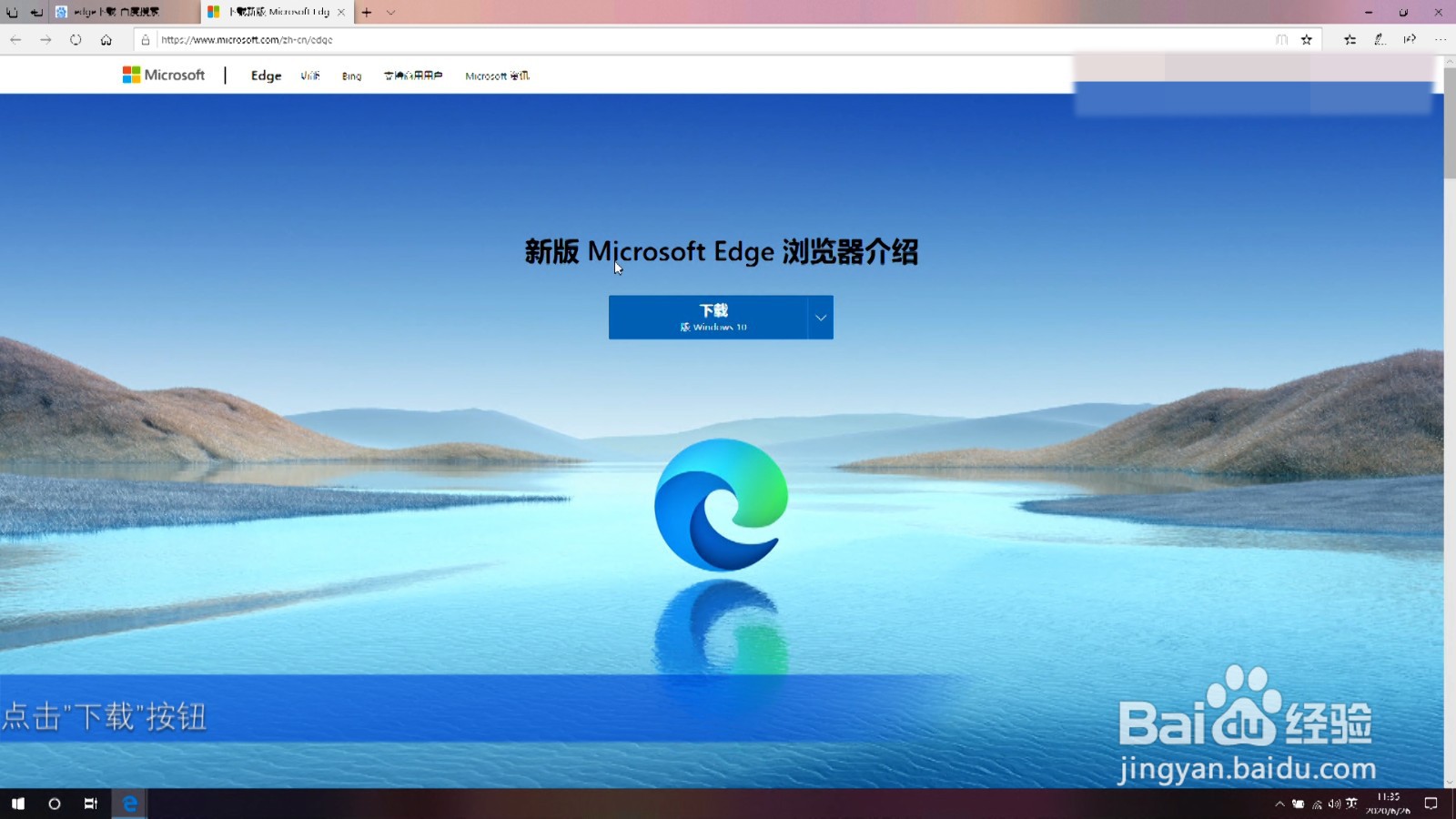This screenshot has width=1456, height=819.
Task: Click the blue 下载 download button
Action: coord(708,318)
